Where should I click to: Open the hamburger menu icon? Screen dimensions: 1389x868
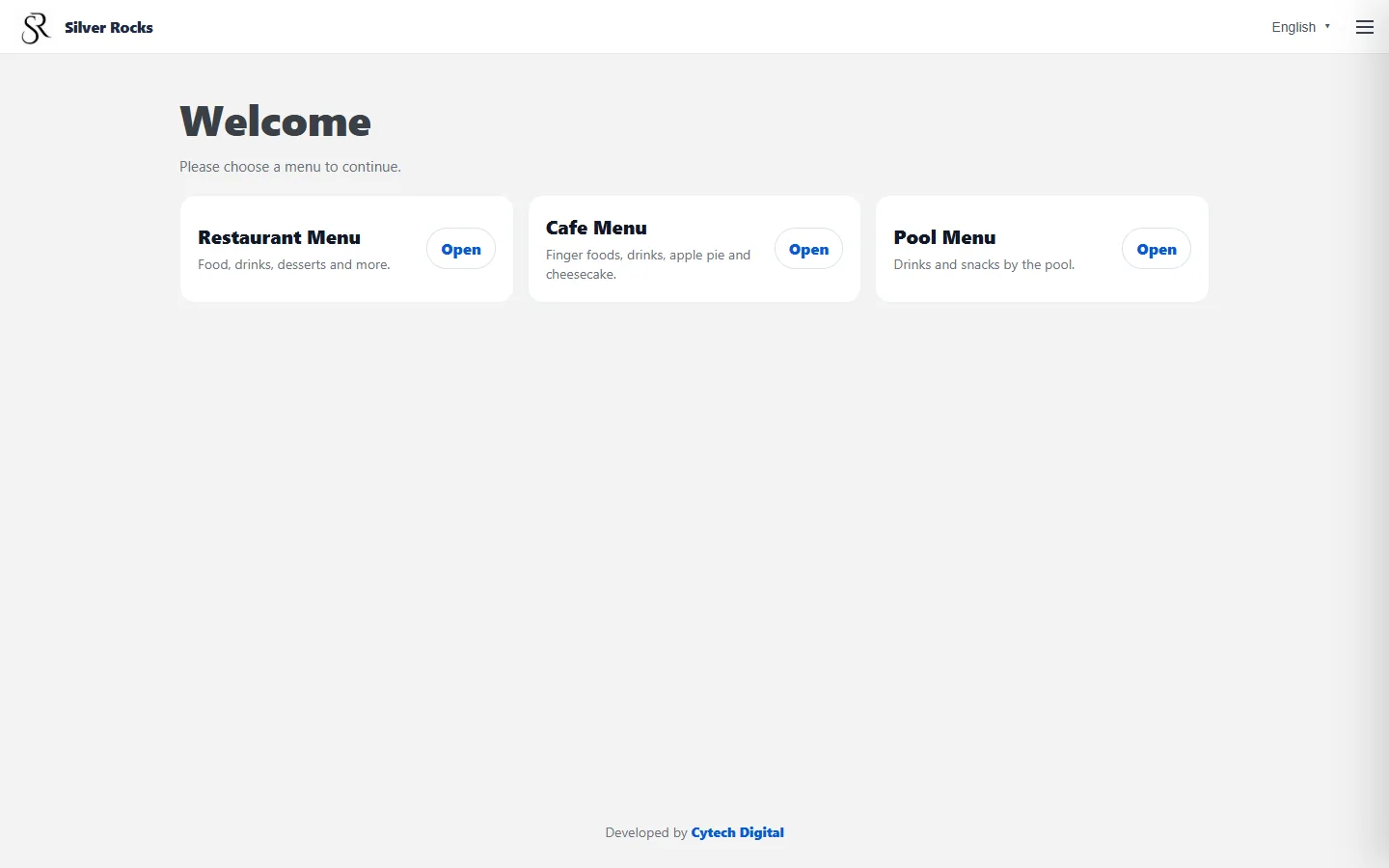tap(1364, 27)
